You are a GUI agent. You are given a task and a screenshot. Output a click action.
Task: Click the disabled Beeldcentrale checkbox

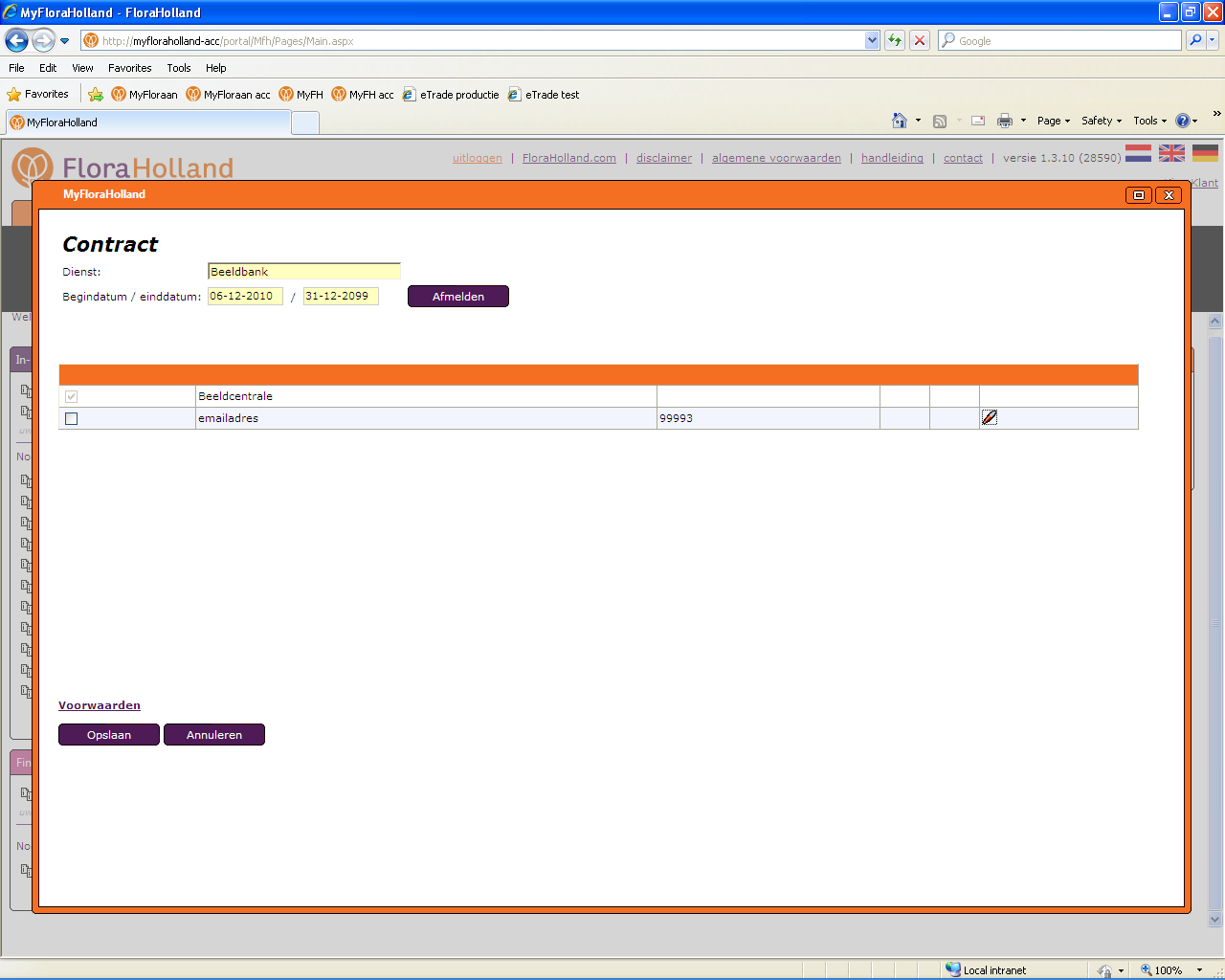click(71, 396)
